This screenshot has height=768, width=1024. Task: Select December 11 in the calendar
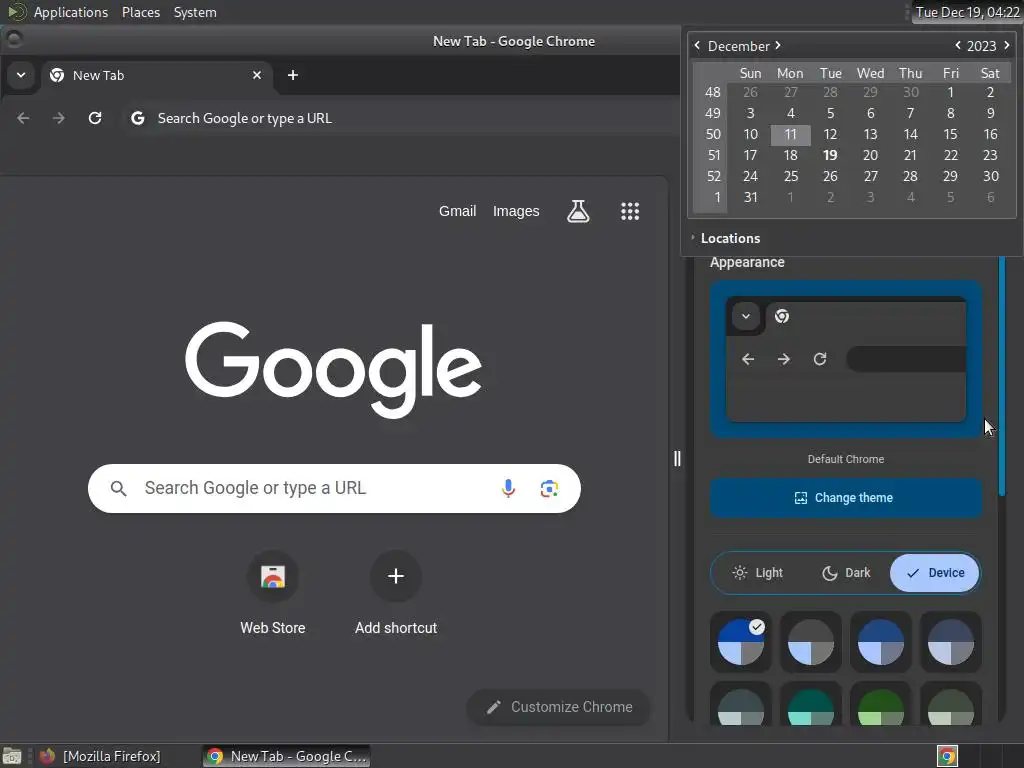(x=790, y=135)
